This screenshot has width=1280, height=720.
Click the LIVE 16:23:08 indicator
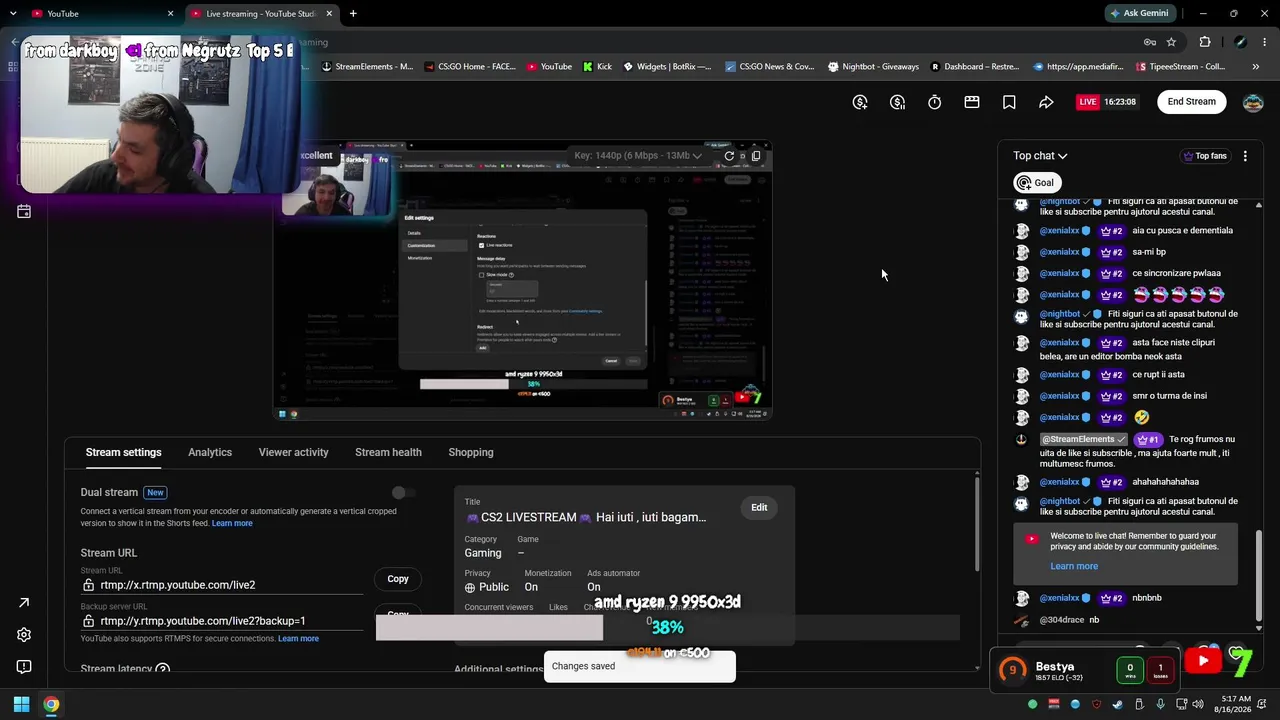pos(1107,102)
